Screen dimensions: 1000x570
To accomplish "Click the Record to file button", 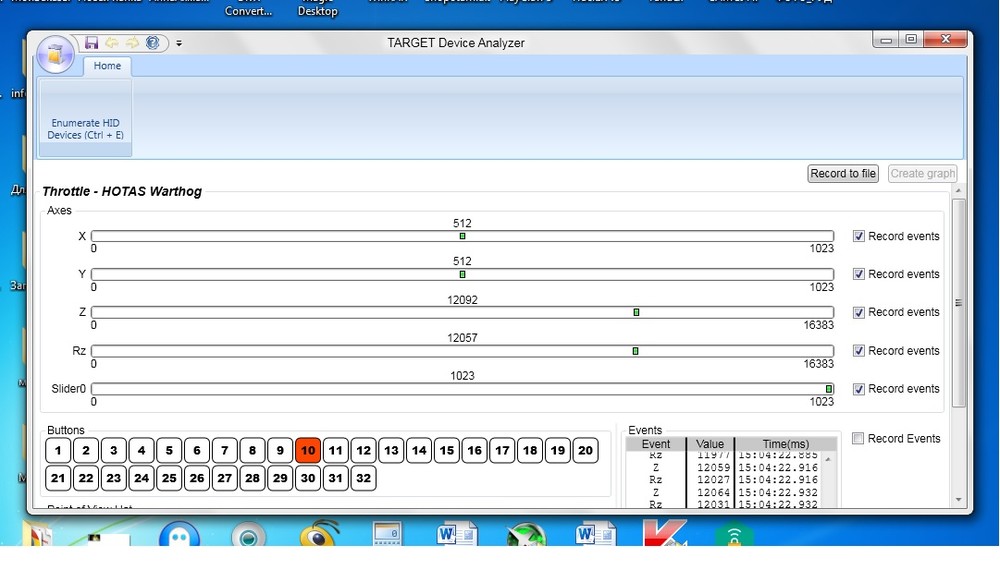I will pyautogui.click(x=842, y=173).
